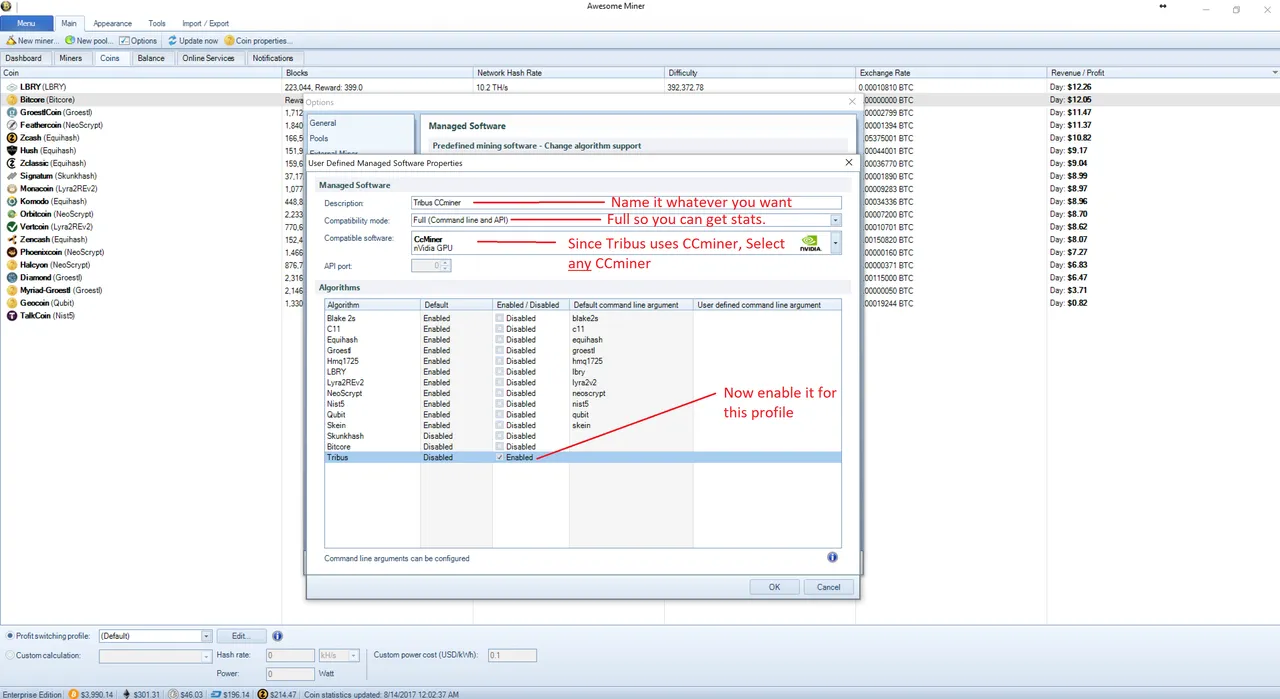
Task: Click the Custom power cost input field
Action: 511,656
